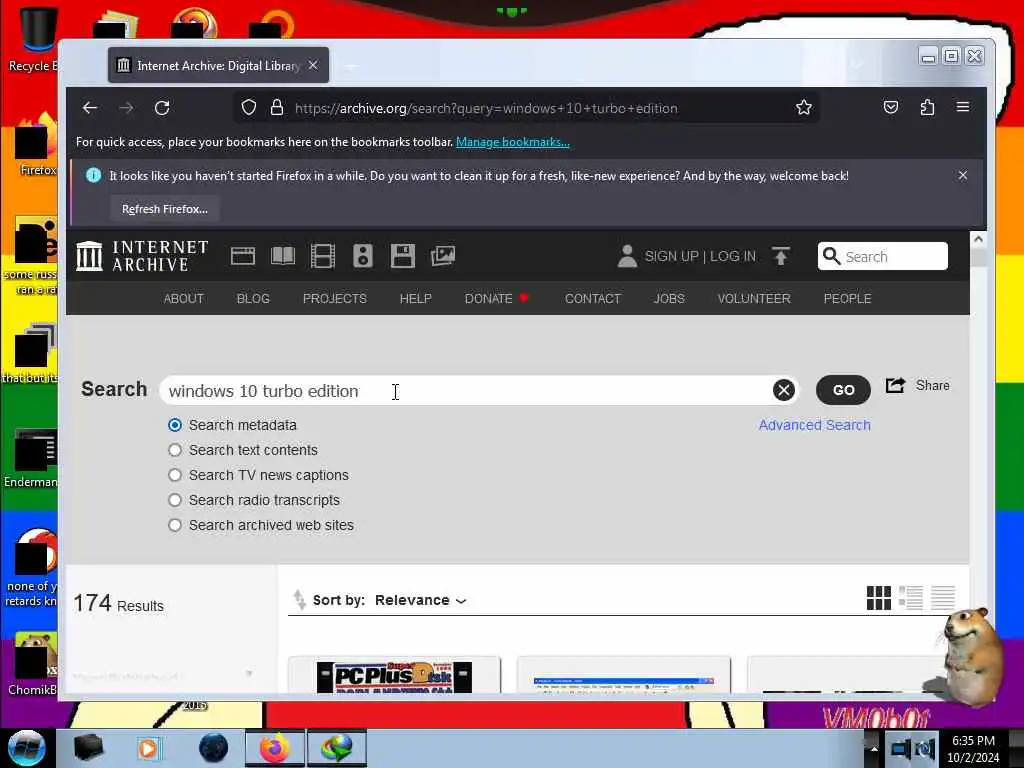Expand the Firefox list all tabs chevron
The width and height of the screenshot is (1024, 768).
[857, 65]
